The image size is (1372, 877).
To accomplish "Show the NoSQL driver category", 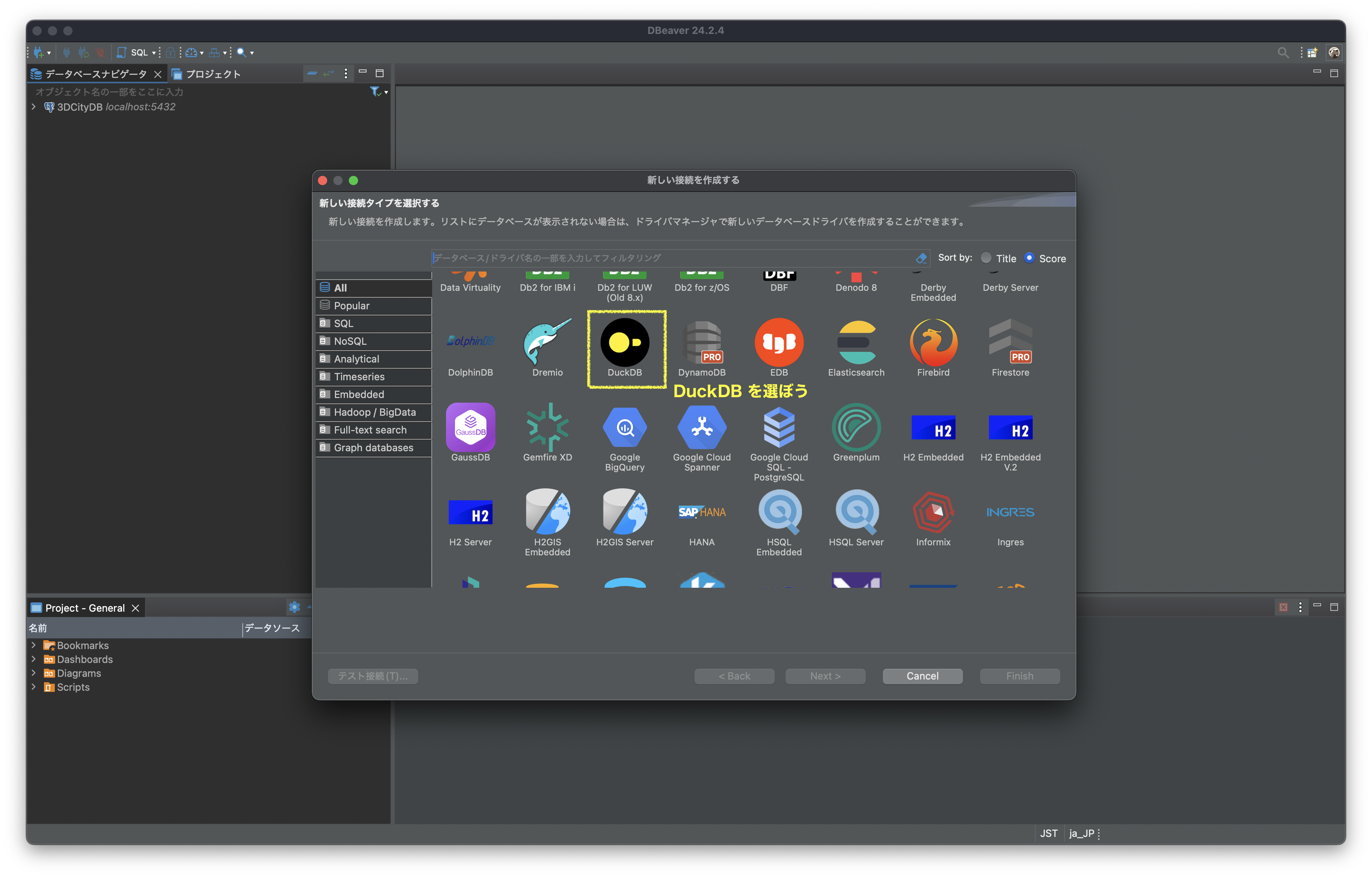I will point(350,341).
